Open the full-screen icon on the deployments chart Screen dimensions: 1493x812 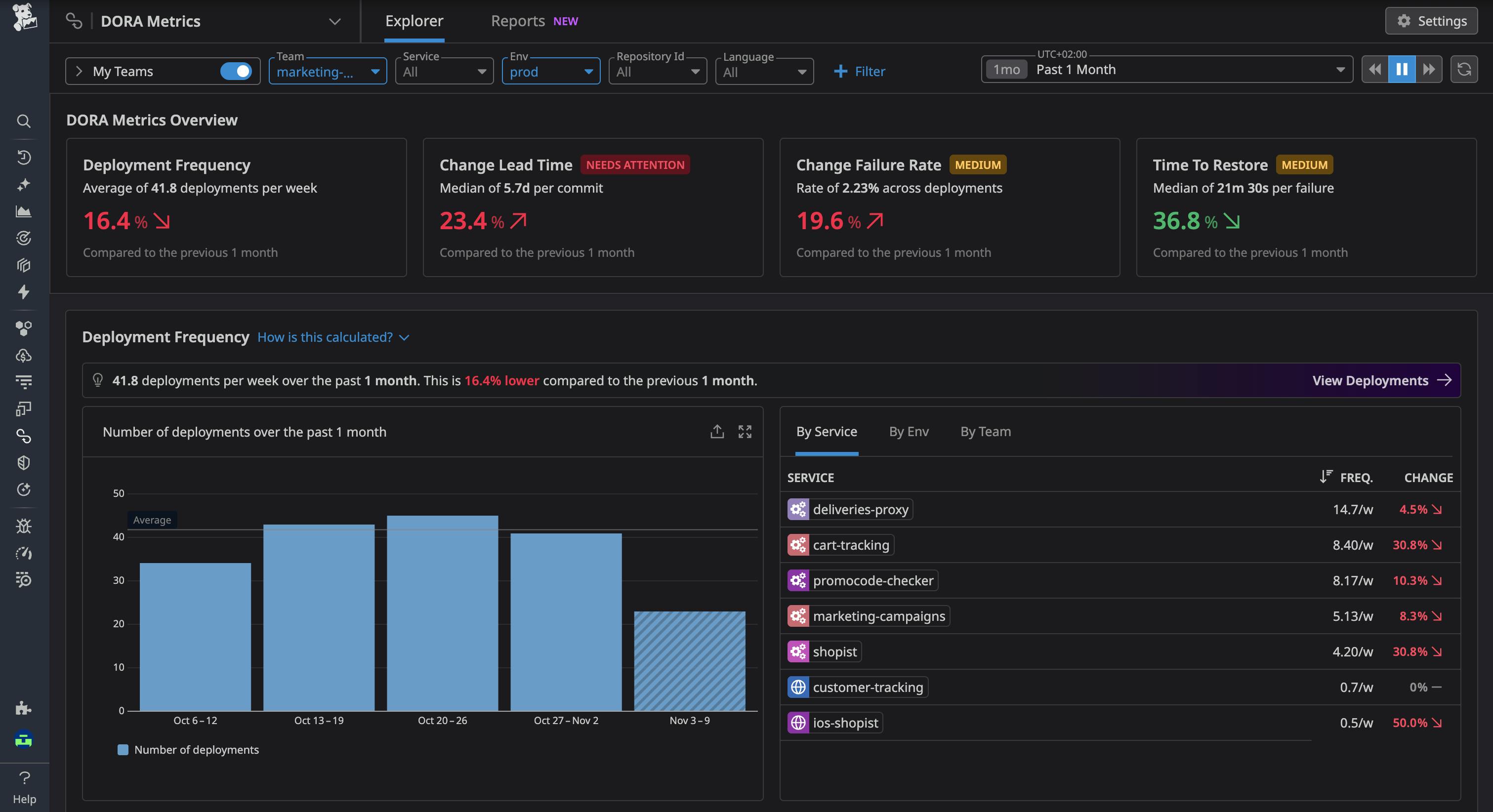746,432
